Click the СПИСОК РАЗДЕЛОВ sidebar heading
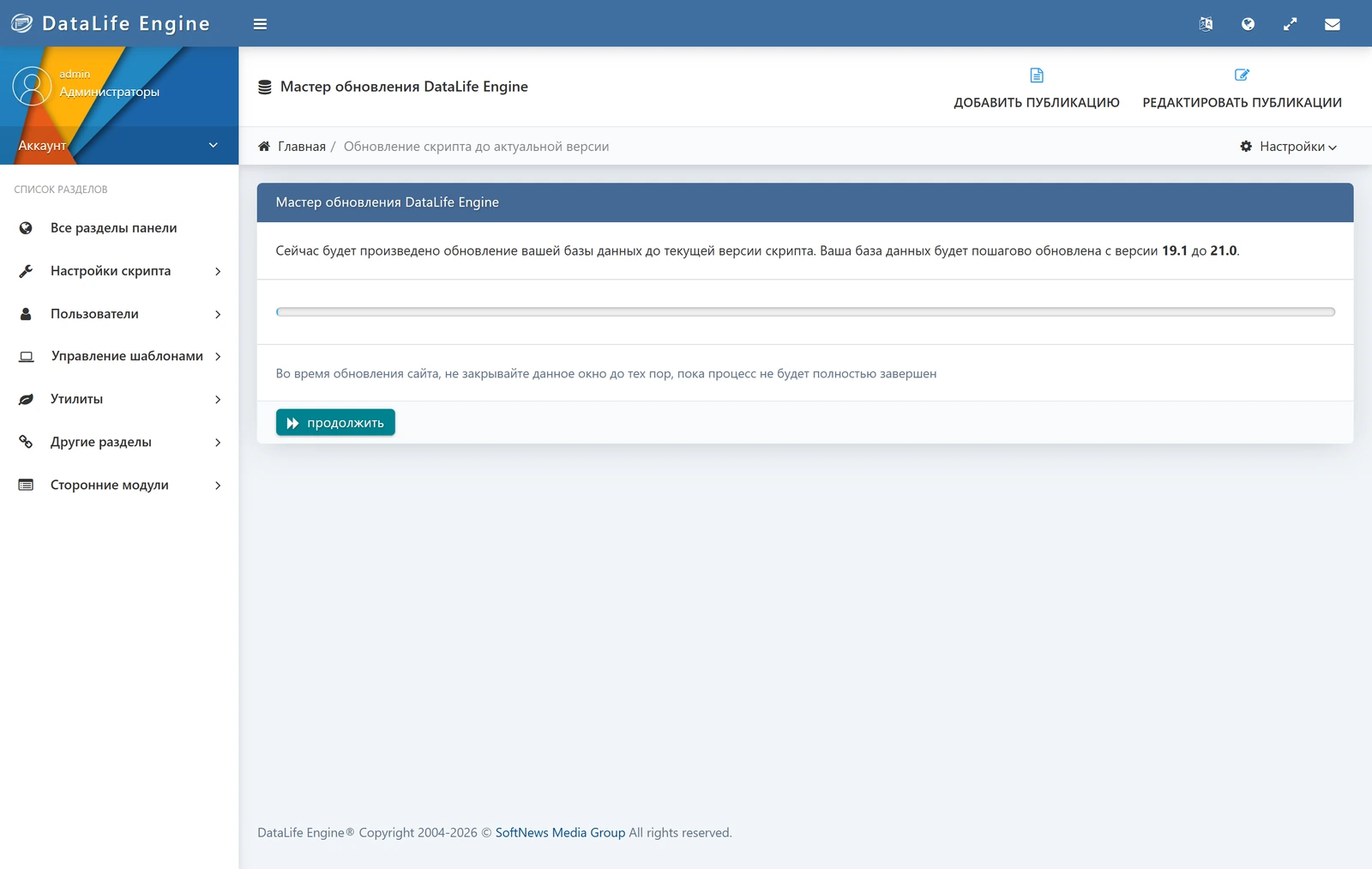The width and height of the screenshot is (1372, 869). pyautogui.click(x=61, y=190)
